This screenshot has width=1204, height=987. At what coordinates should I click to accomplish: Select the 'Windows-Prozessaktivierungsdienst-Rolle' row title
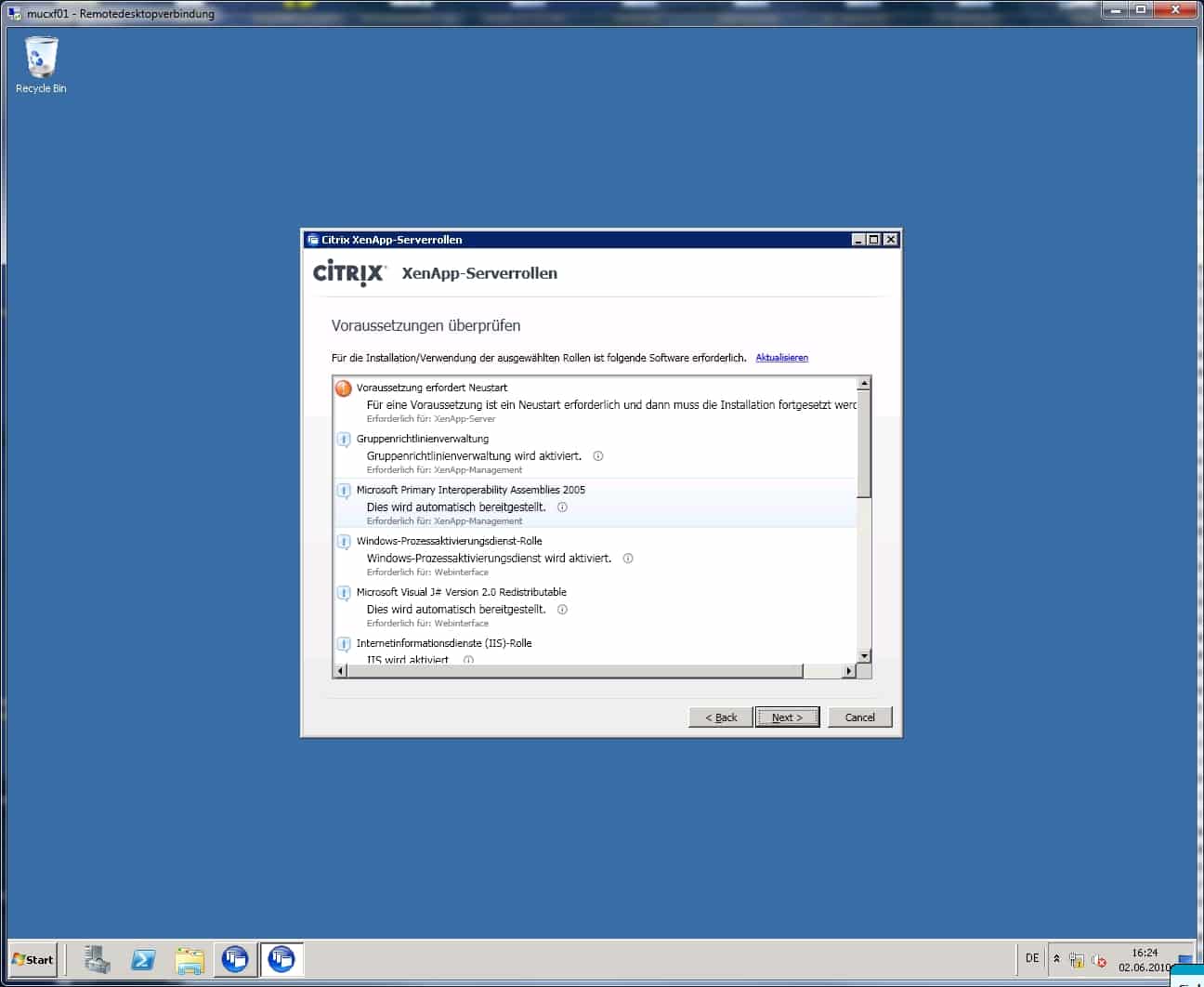coord(450,541)
